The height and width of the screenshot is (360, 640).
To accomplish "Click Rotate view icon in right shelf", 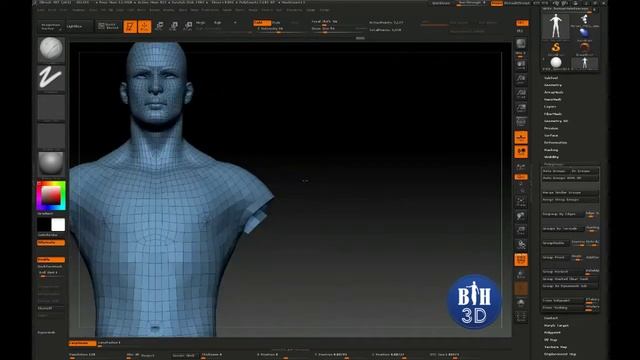I will click(x=521, y=244).
